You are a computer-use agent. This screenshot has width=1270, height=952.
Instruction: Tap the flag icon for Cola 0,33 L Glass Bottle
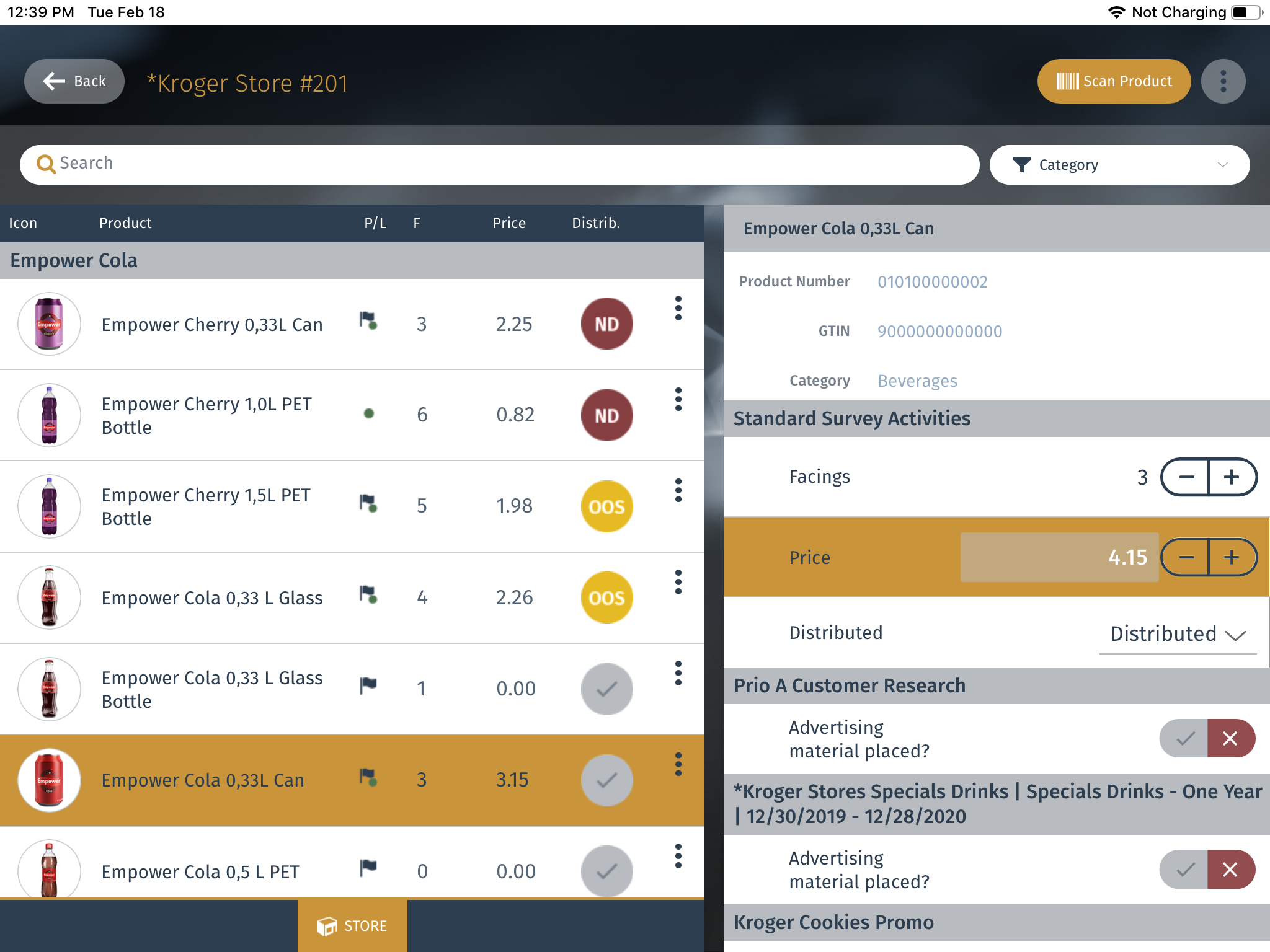pos(368,685)
